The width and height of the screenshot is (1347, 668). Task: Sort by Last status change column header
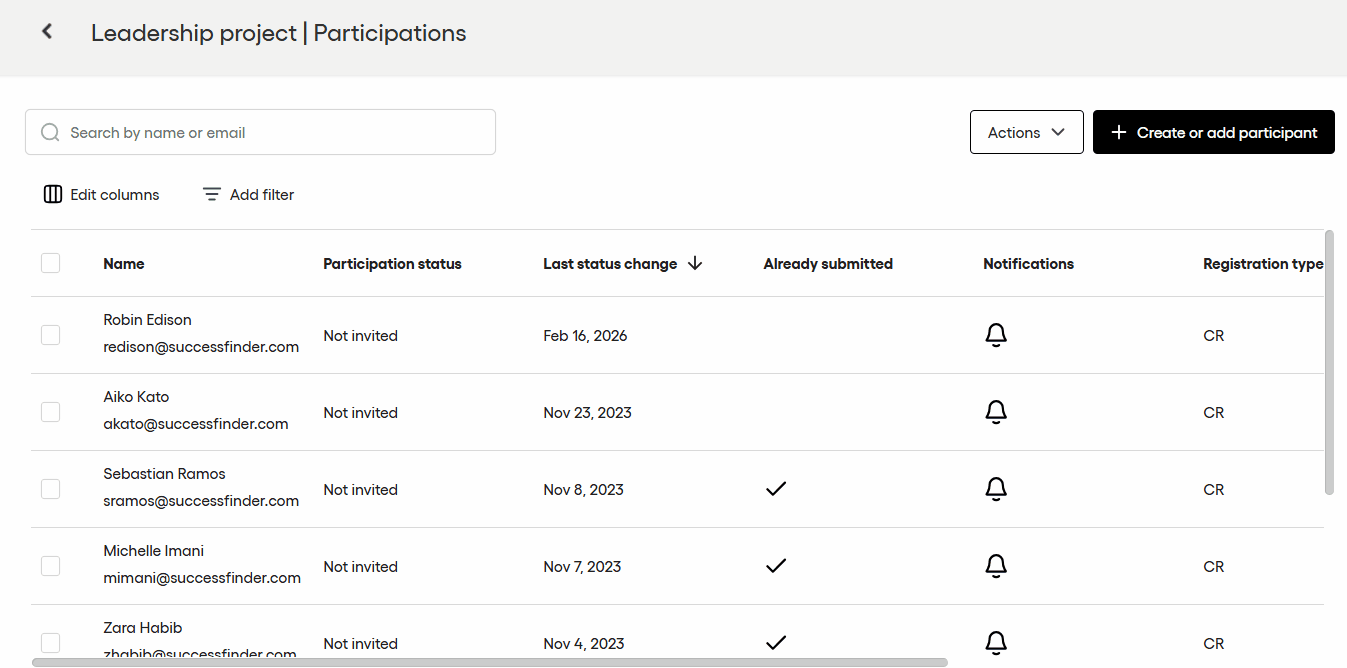610,264
